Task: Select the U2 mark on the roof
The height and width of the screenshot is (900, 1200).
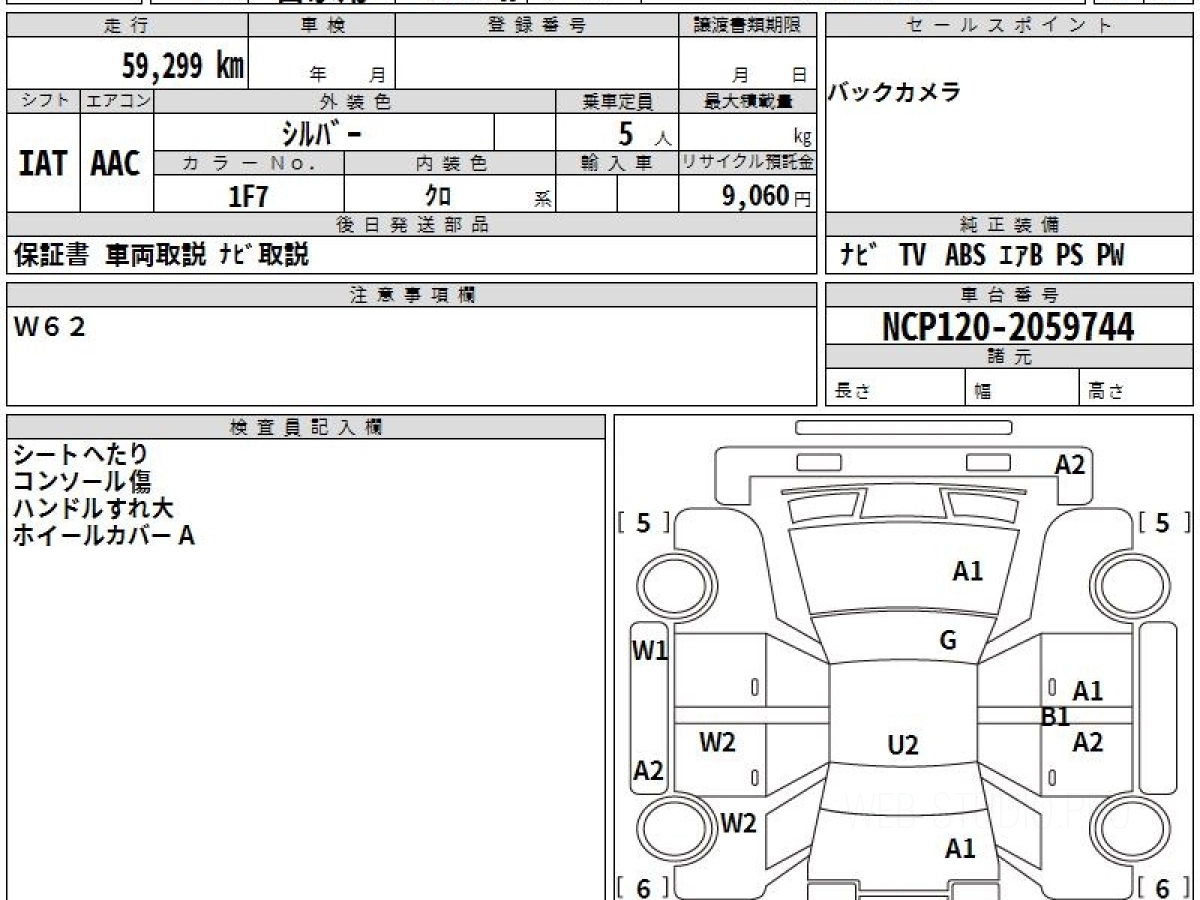Action: (903, 745)
